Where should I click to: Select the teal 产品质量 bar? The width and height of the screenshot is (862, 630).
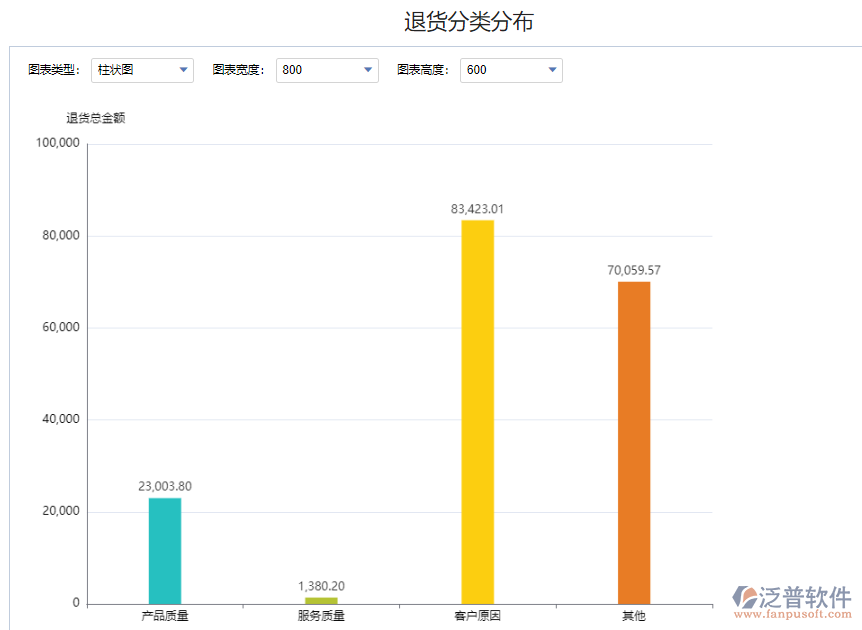(x=164, y=550)
